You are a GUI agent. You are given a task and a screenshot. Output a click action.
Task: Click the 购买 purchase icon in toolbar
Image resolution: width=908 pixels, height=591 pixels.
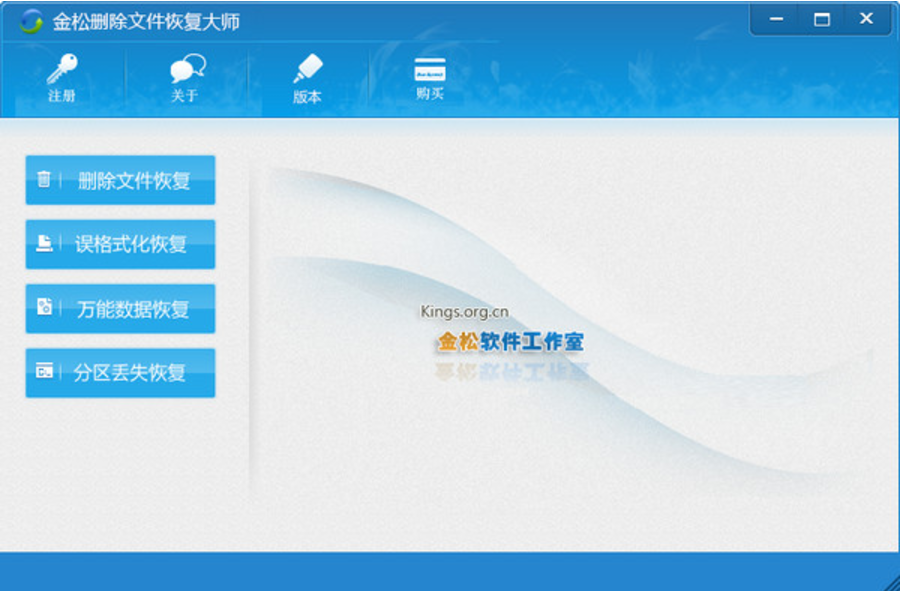[x=430, y=71]
